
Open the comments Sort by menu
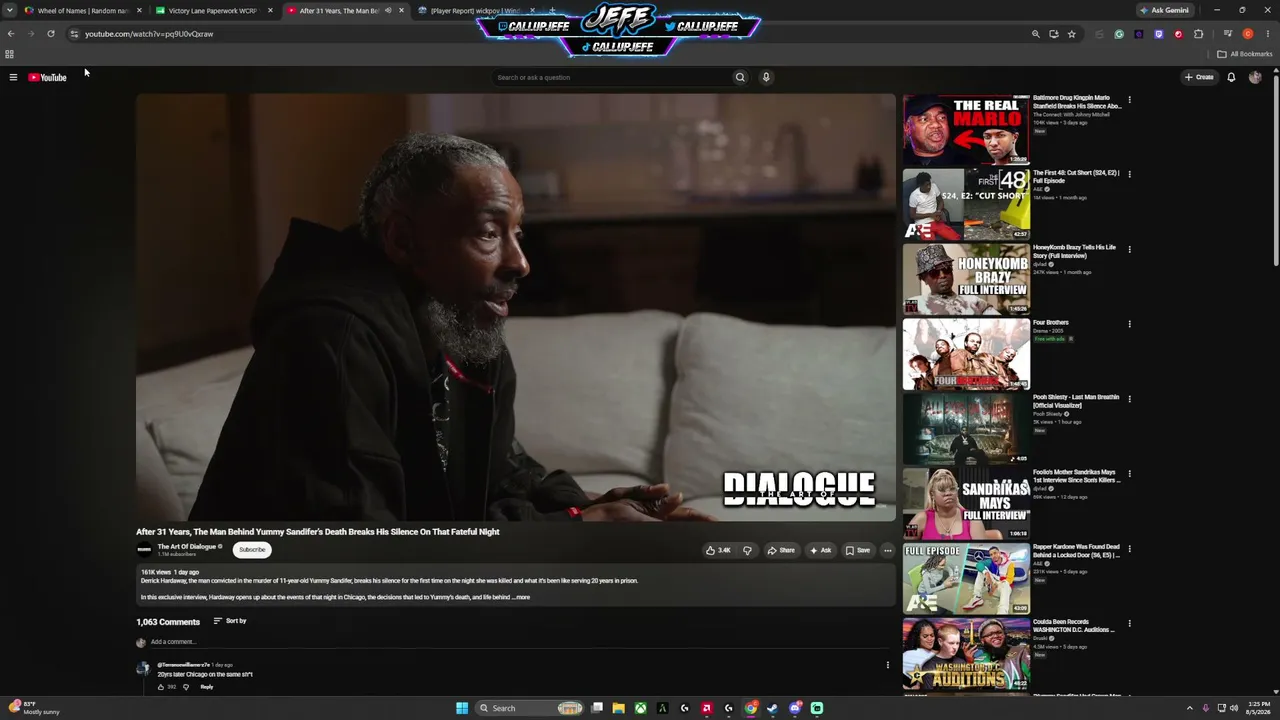[x=230, y=621]
